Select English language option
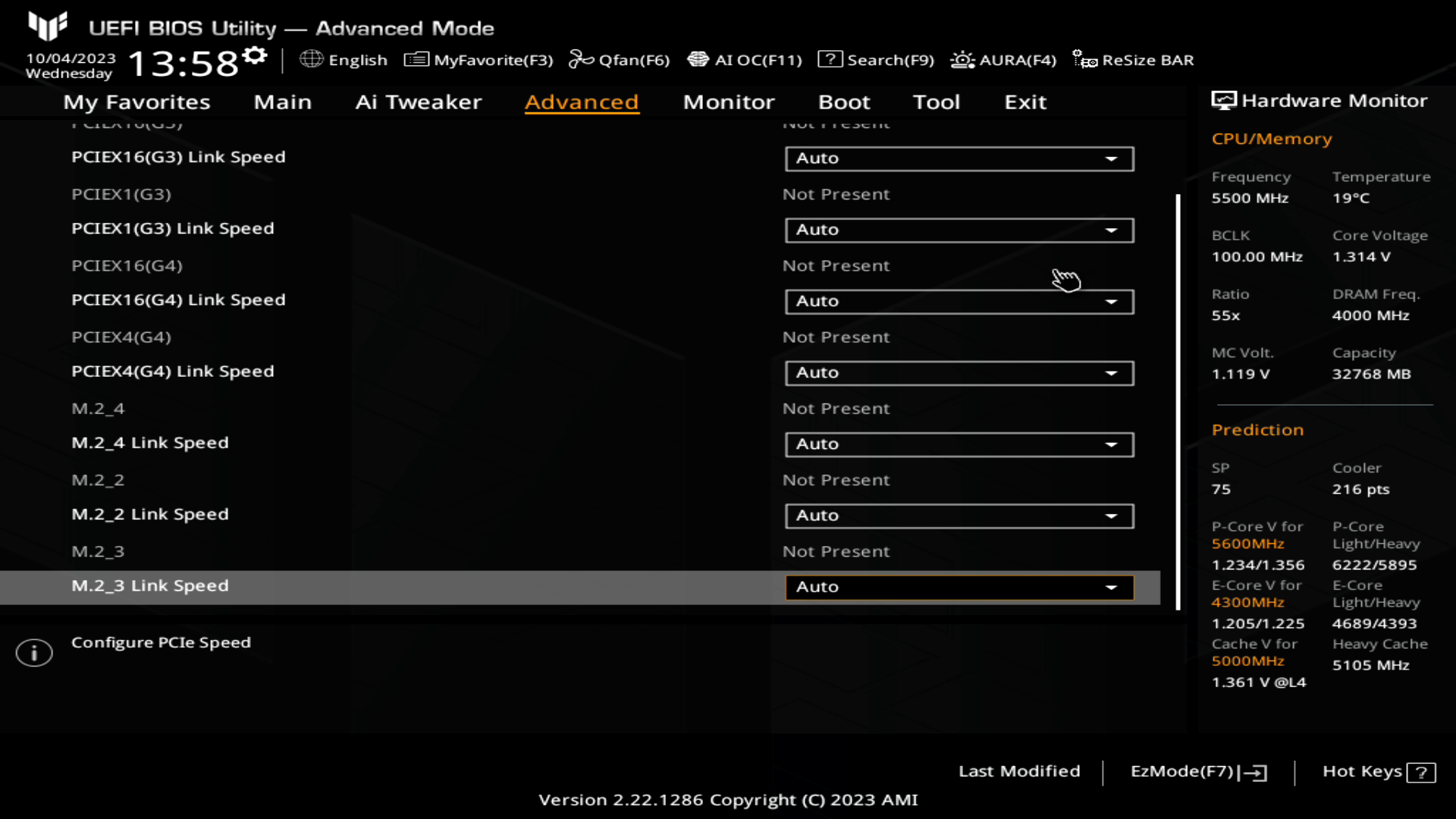This screenshot has width=1456, height=819. pyautogui.click(x=347, y=60)
